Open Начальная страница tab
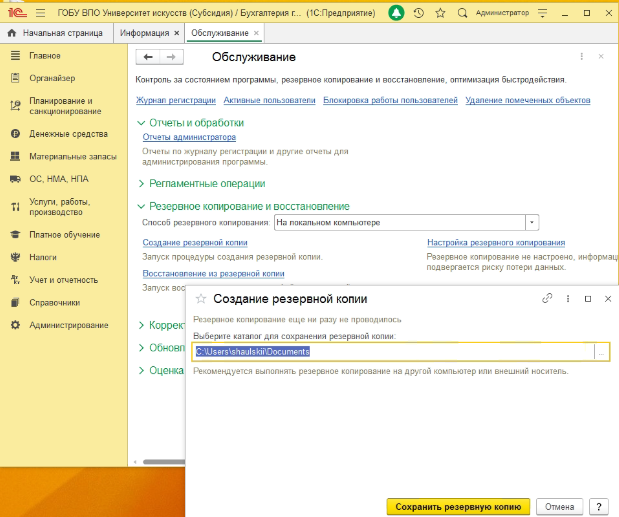 (62, 34)
